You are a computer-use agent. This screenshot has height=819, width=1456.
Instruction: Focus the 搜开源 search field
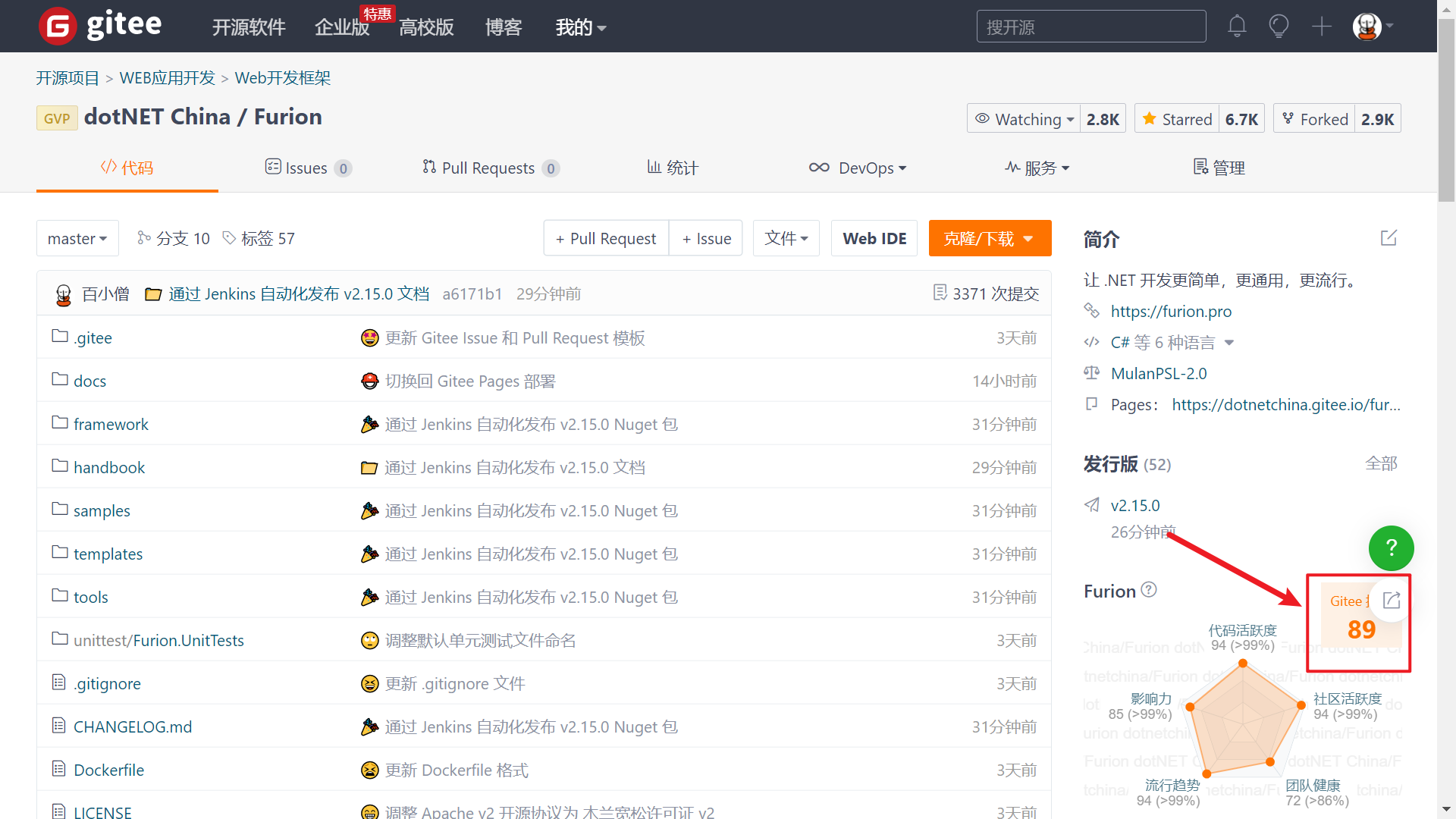point(1091,27)
